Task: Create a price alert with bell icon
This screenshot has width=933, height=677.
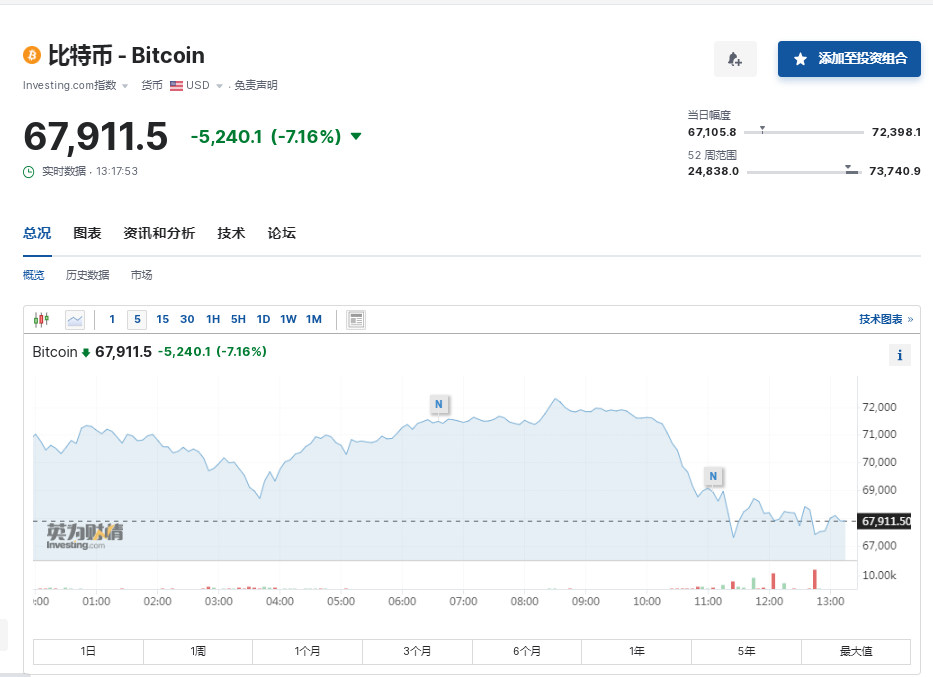Action: (735, 60)
